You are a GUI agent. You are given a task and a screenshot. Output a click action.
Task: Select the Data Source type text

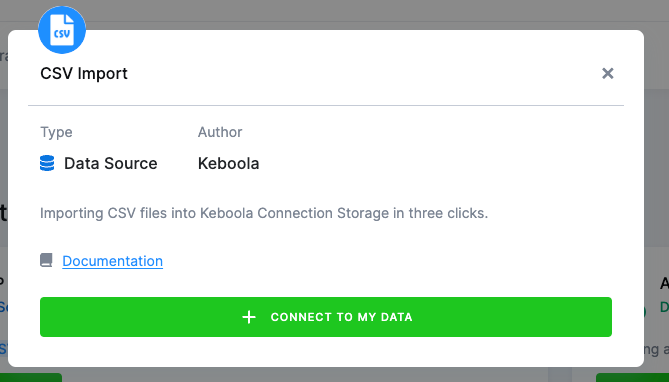pos(111,163)
